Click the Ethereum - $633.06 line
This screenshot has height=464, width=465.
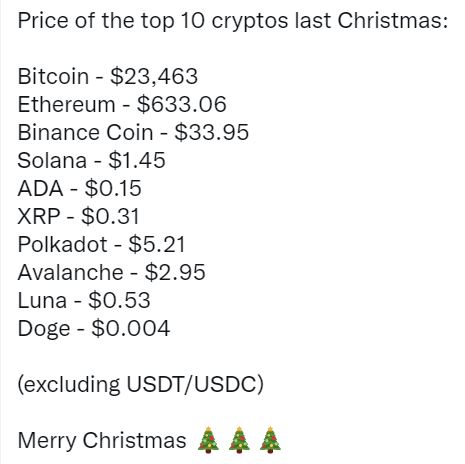[122, 104]
